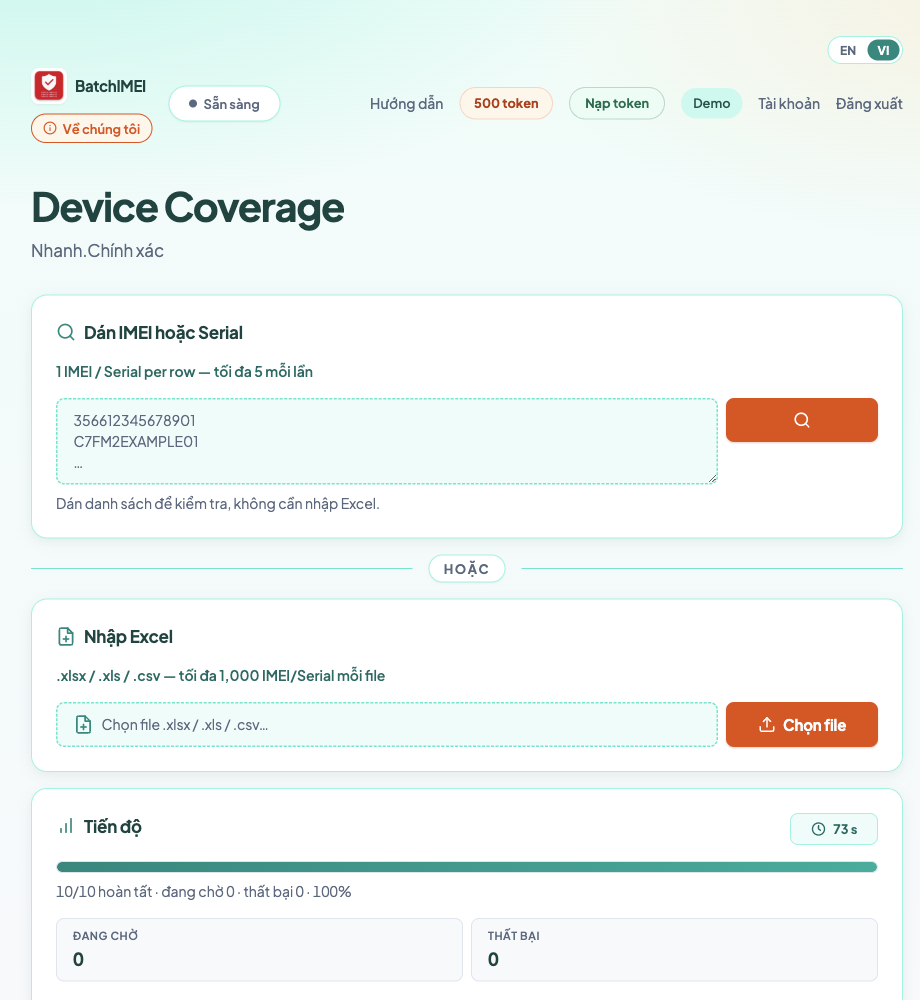
Task: Click the orange search magnifier button
Action: (801, 420)
